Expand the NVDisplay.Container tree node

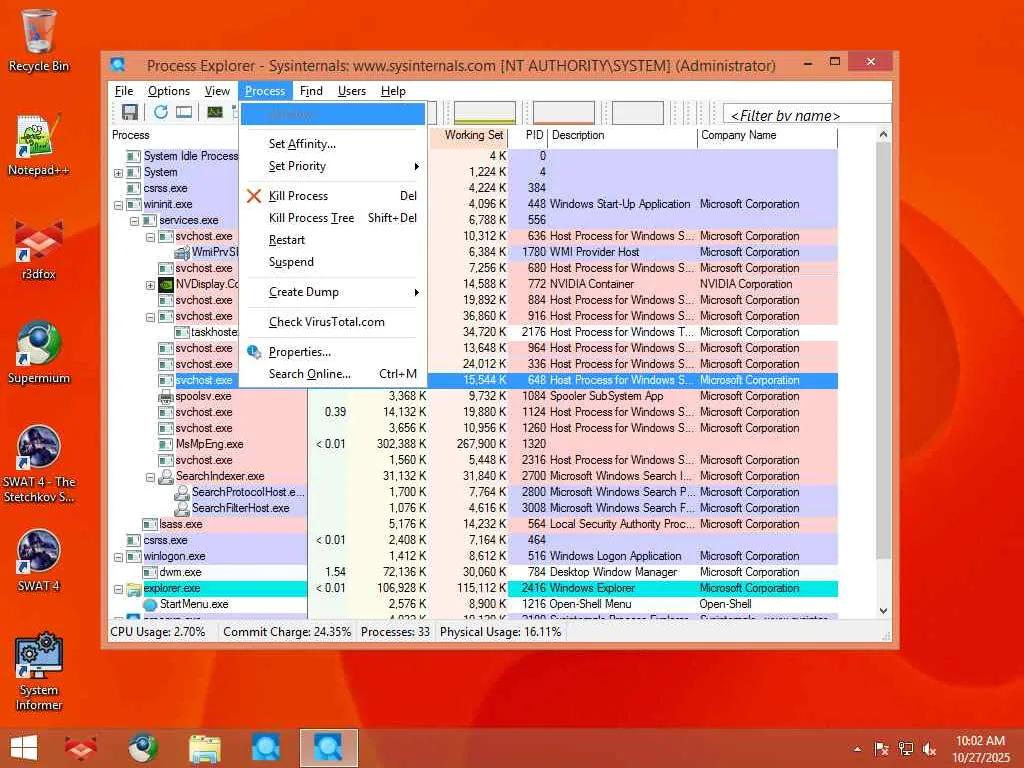point(150,285)
